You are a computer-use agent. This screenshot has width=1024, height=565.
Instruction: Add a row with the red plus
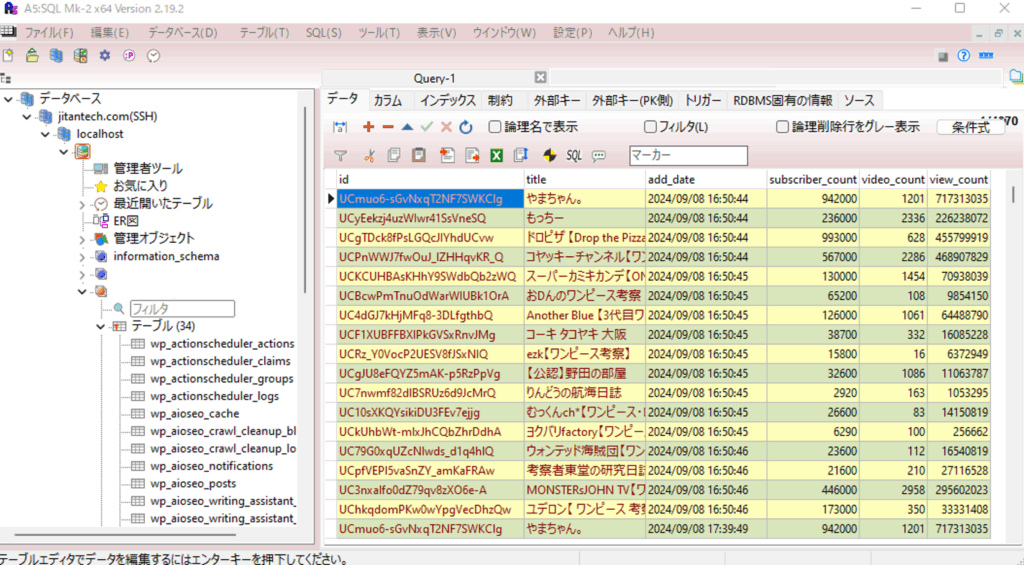[368, 127]
